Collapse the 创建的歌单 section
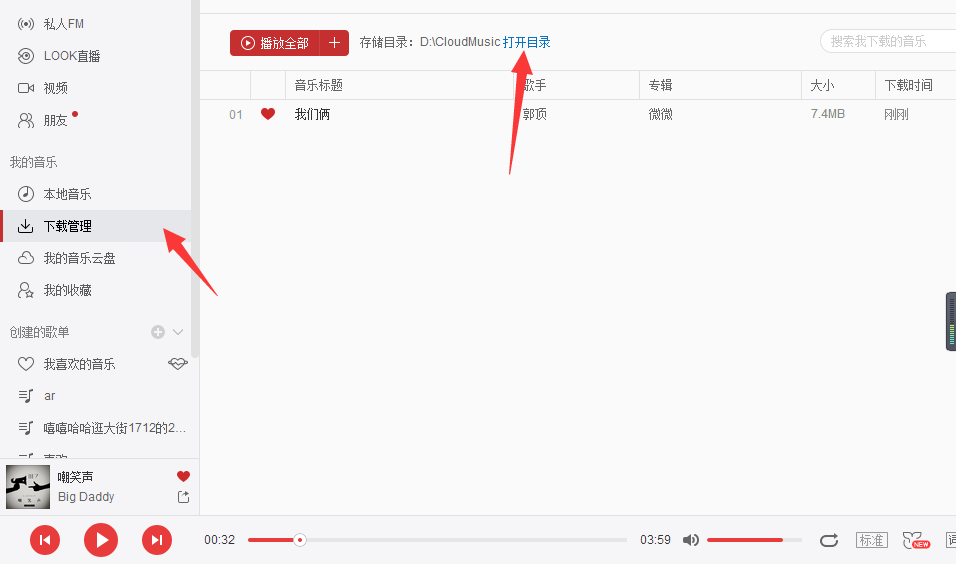This screenshot has height=564, width=956. [178, 332]
